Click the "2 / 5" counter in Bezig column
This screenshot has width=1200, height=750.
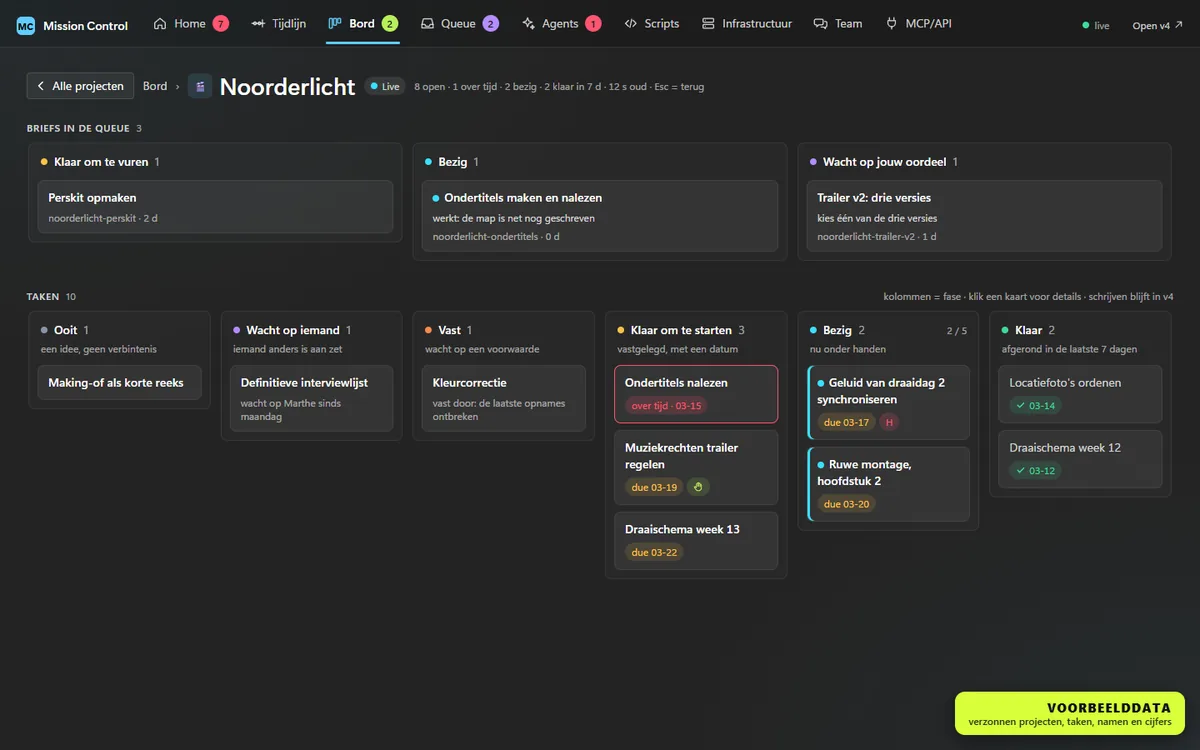point(957,331)
